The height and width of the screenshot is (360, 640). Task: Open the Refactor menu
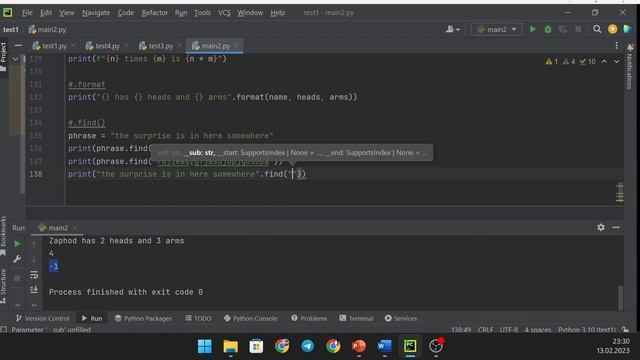tap(155, 13)
